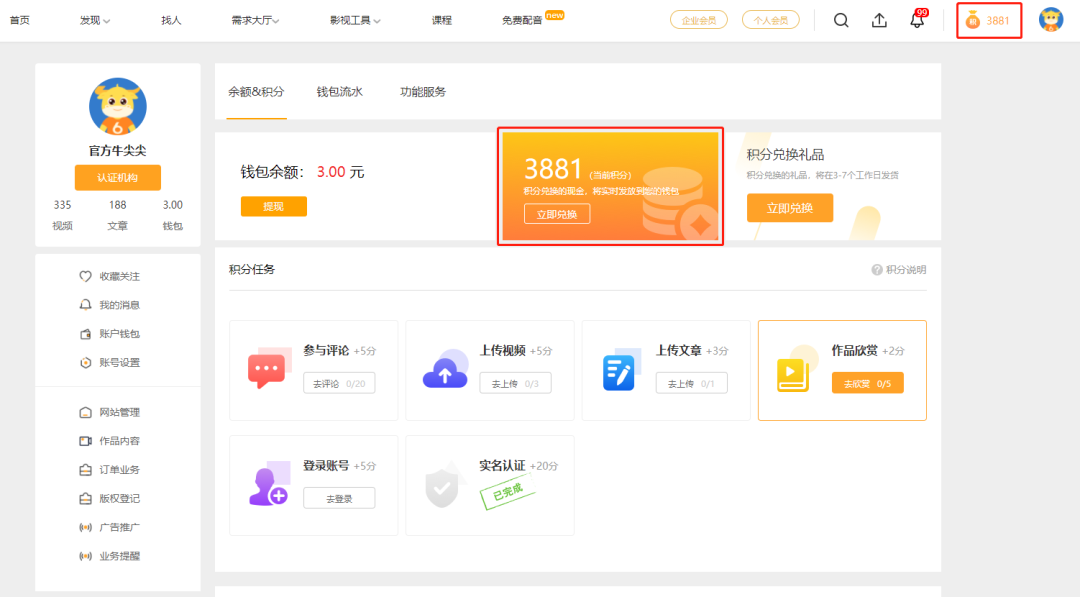Open user avatar in top right corner

point(1051,20)
